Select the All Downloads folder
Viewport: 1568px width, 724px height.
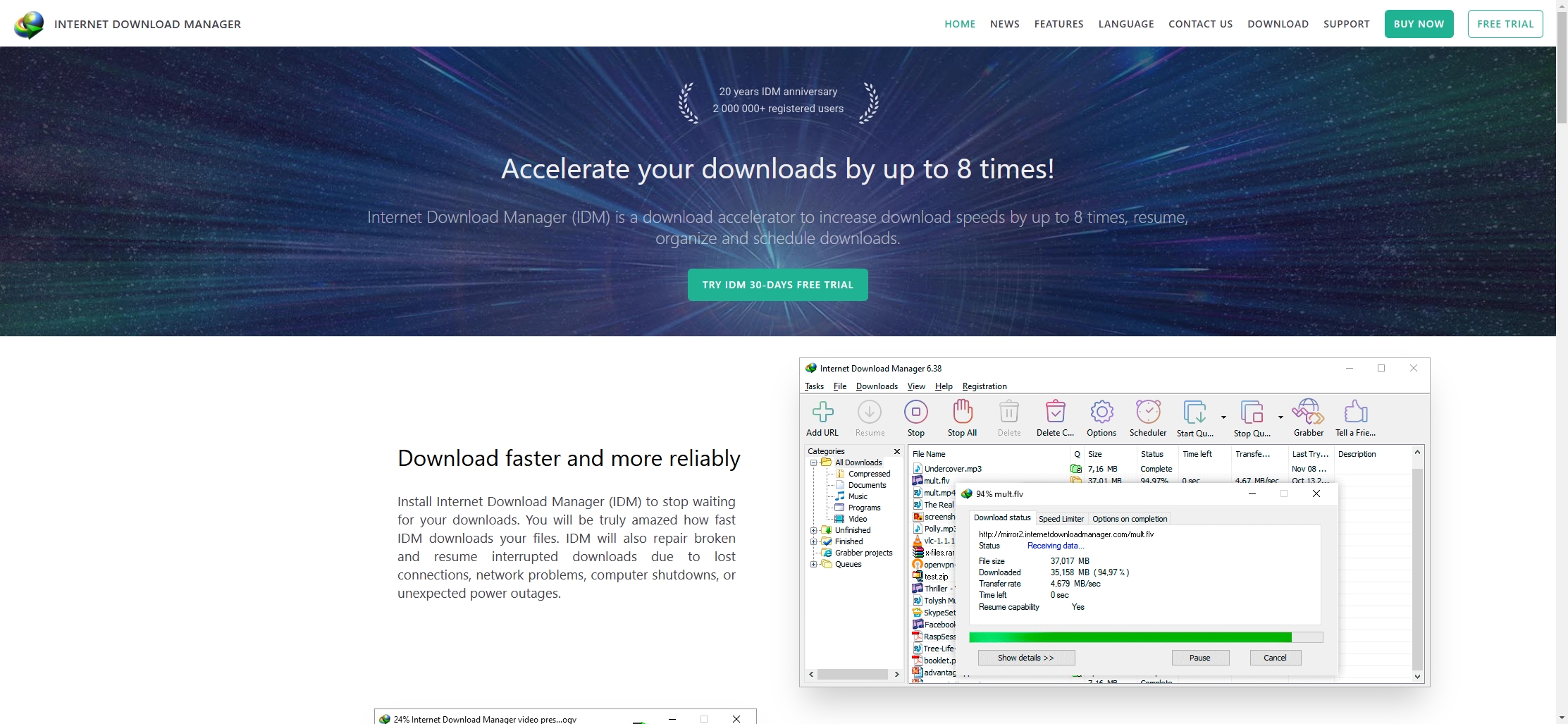click(x=851, y=462)
